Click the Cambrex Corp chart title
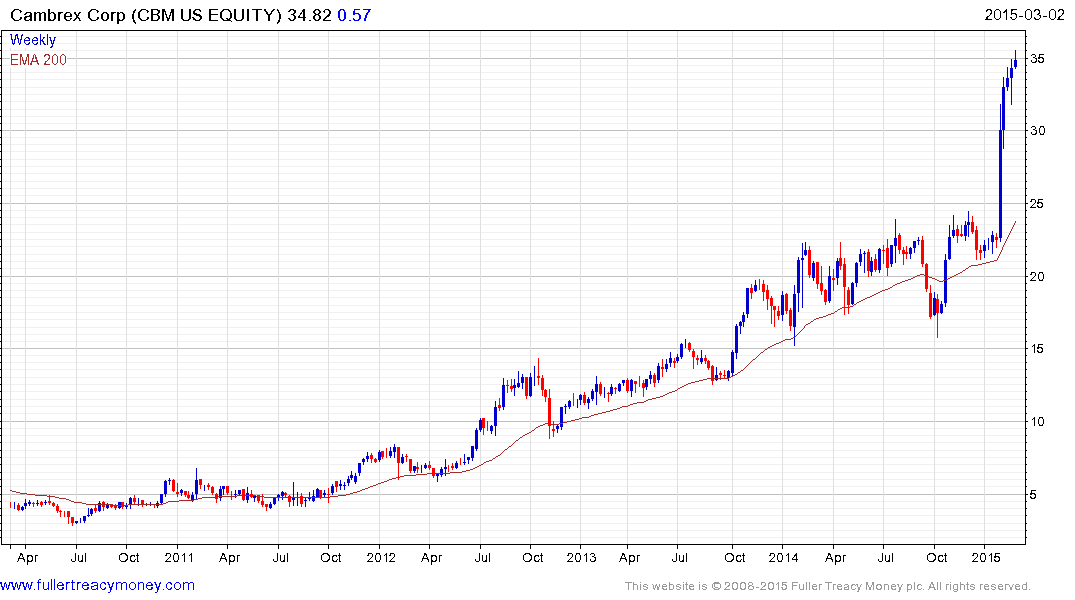This screenshot has height=600, width=1075. tap(146, 15)
